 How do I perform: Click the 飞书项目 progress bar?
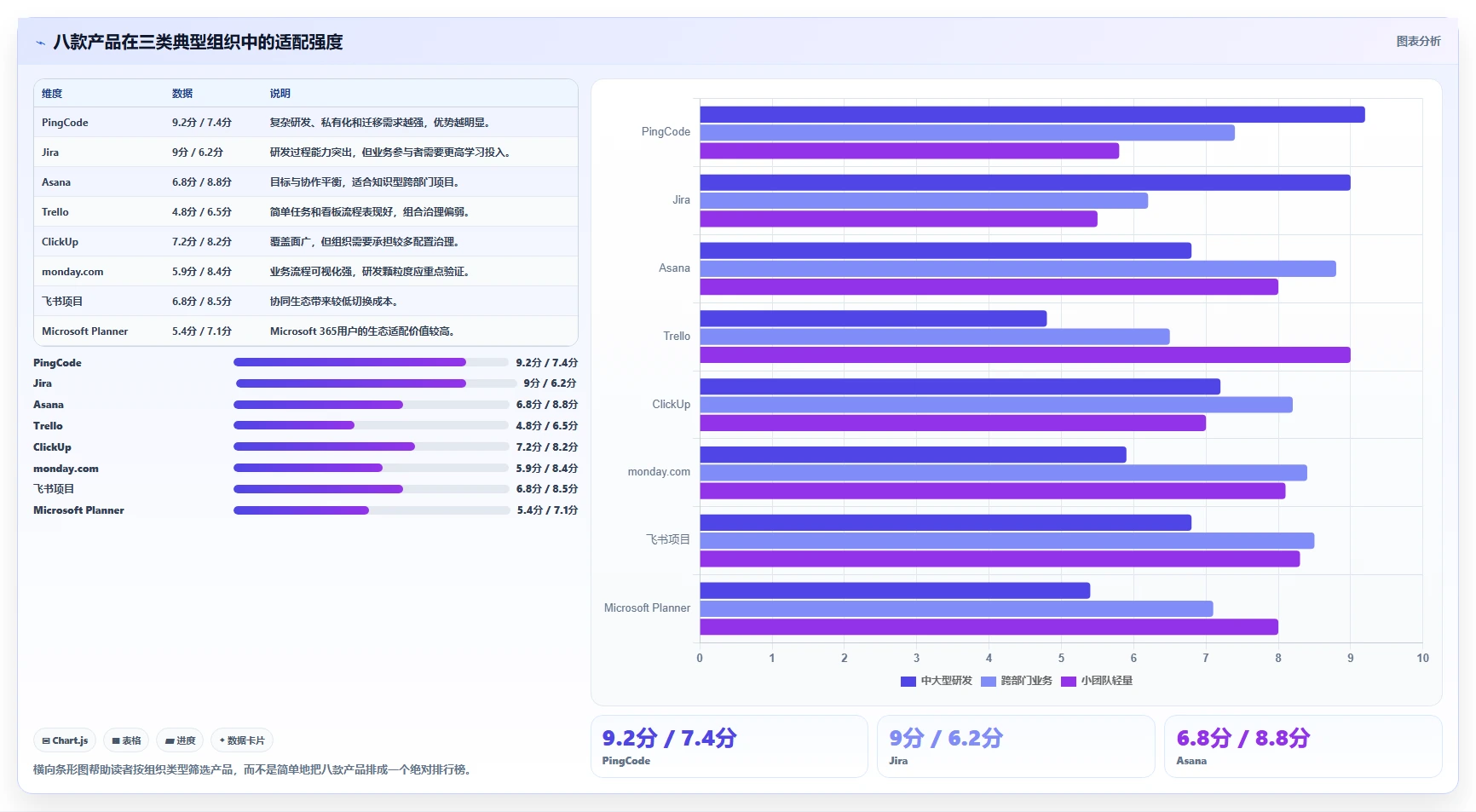[x=371, y=489]
